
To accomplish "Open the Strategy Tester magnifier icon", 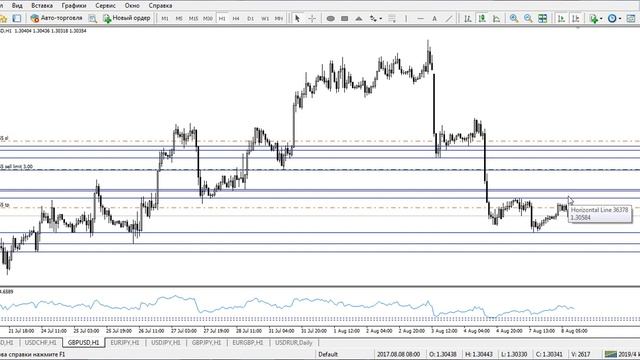I will (x=93, y=18).
